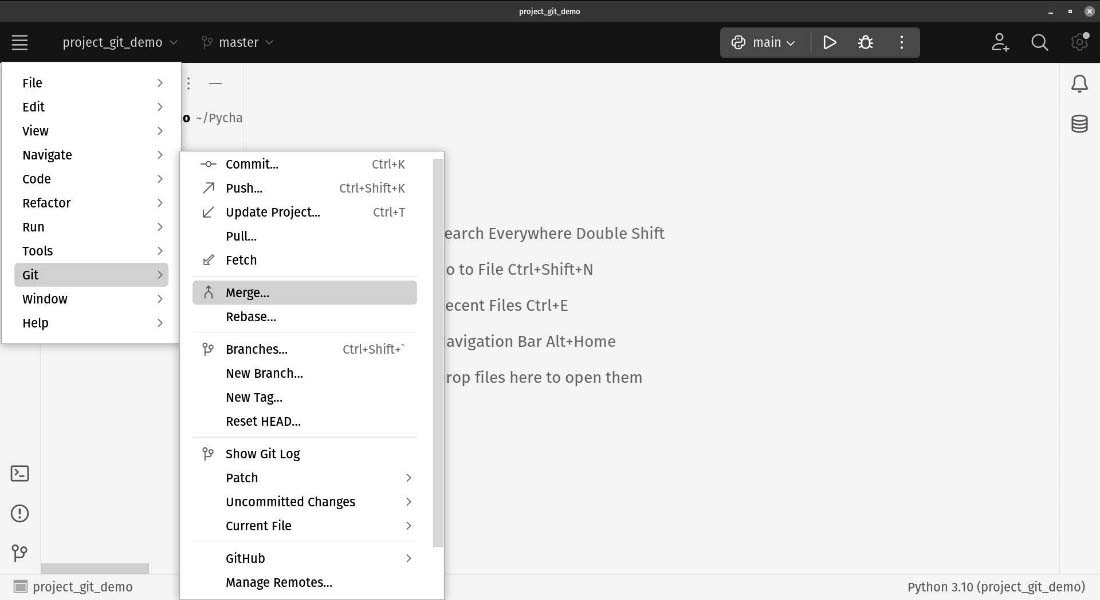The width and height of the screenshot is (1100, 600).
Task: Expand the GitHub submenu
Action: coord(304,559)
